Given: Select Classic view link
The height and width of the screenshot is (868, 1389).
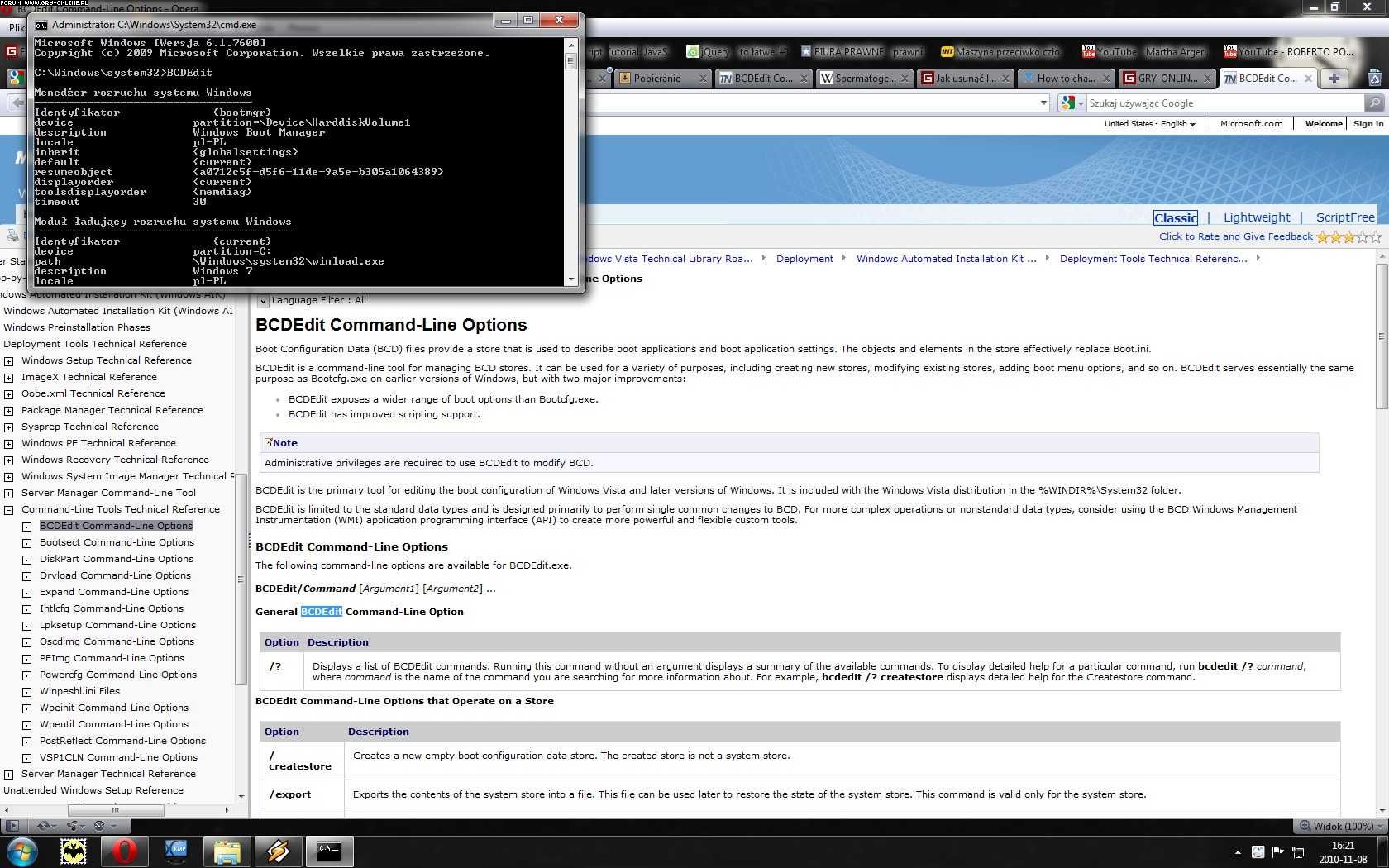Looking at the screenshot, I should click(1175, 217).
